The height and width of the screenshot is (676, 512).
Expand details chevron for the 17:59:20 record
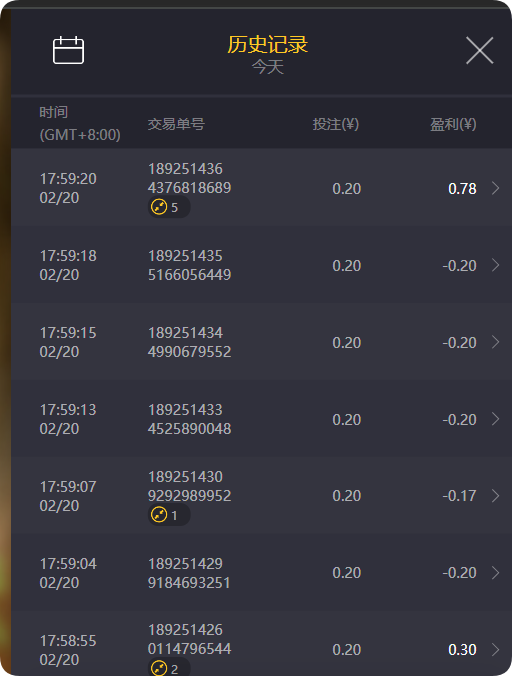(x=496, y=188)
